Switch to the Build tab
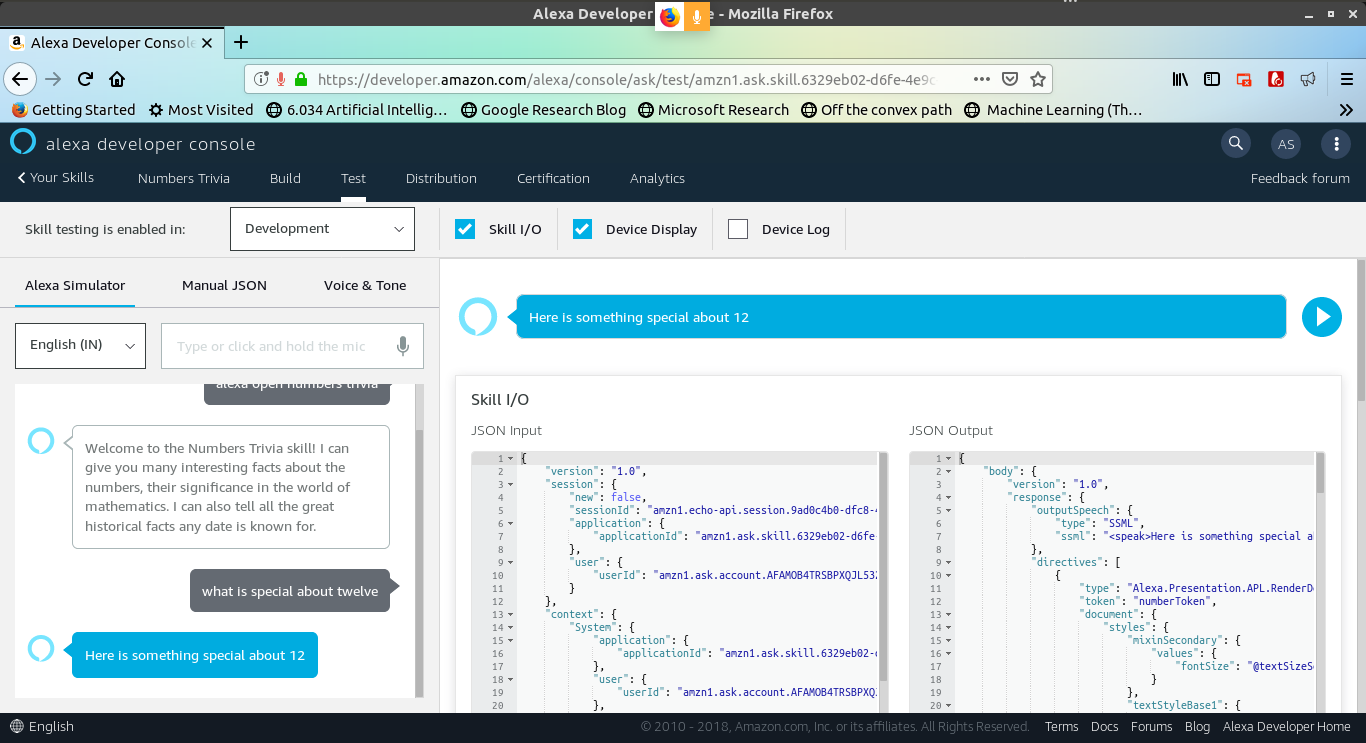1366x743 pixels. 285,178
